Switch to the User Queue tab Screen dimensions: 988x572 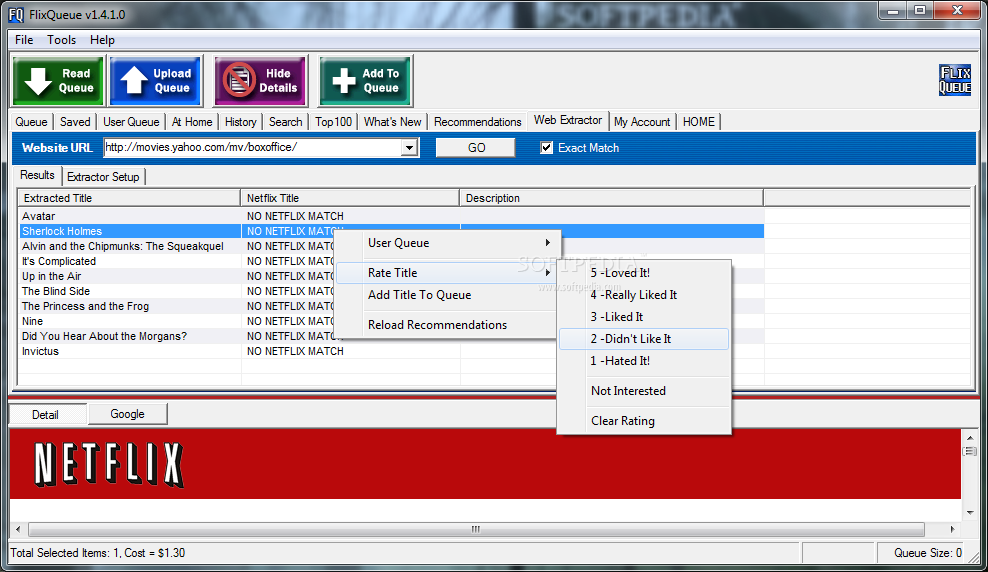[x=131, y=122]
